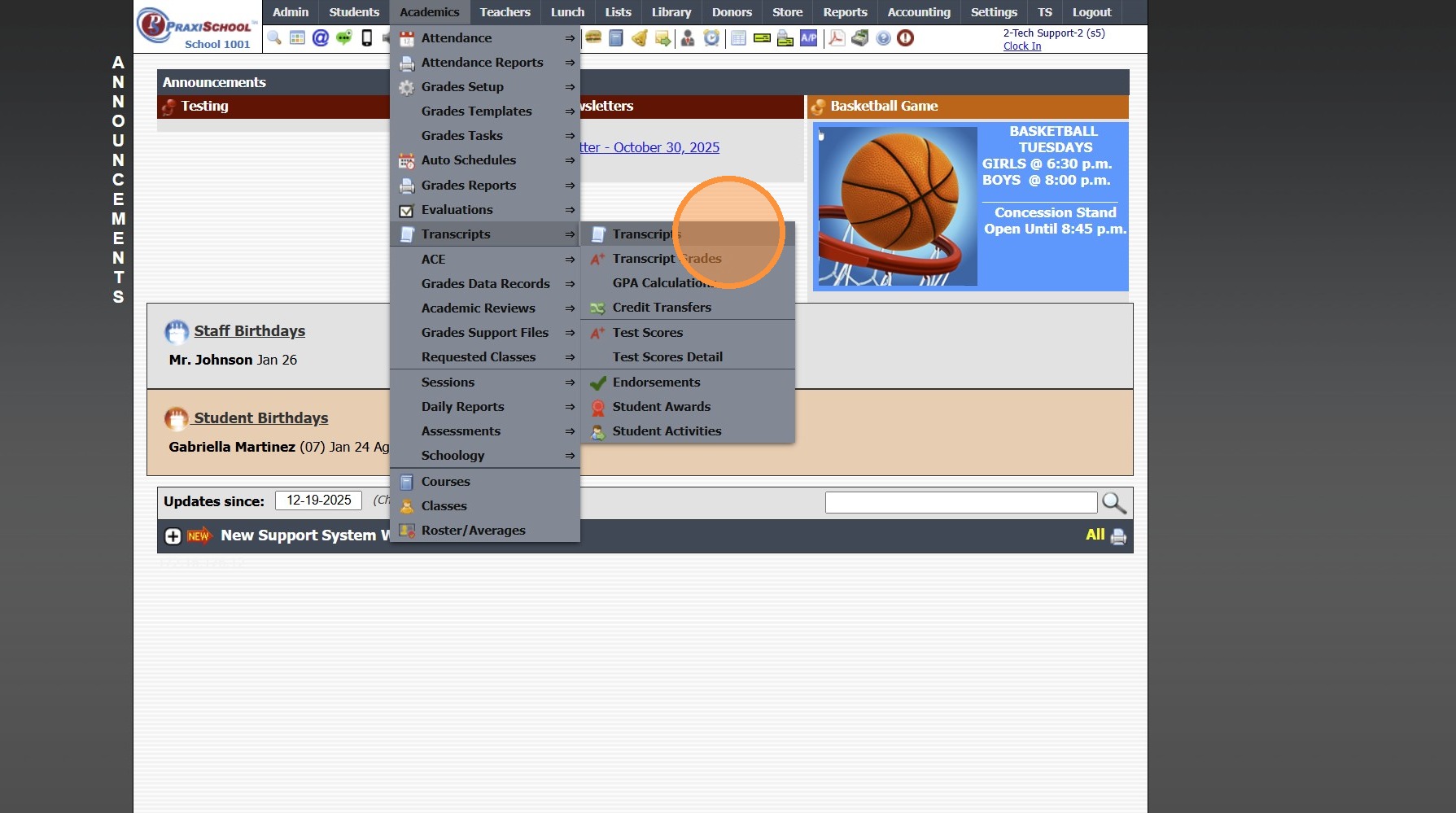Click the blue @ email icon
1456x813 pixels.
click(321, 38)
